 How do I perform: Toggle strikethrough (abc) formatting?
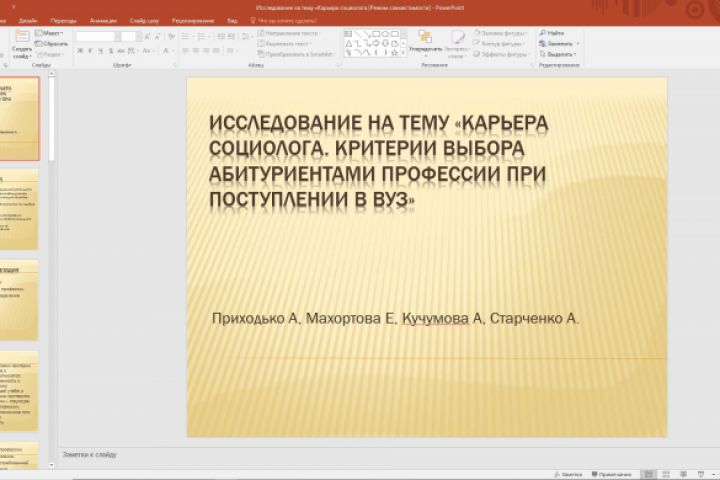[121, 51]
